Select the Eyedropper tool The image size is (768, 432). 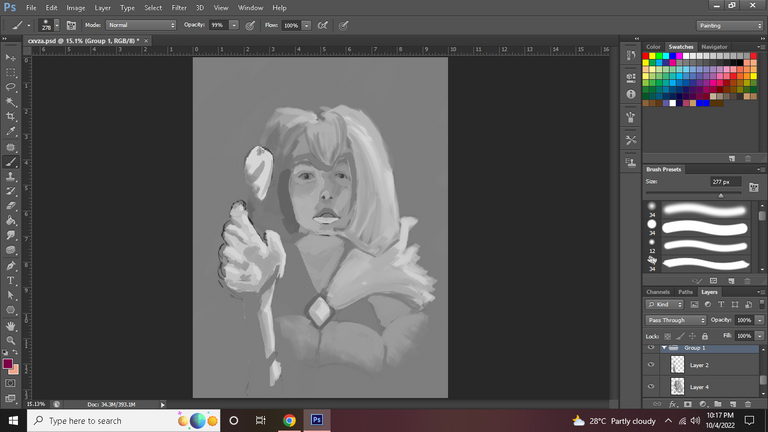pyautogui.click(x=10, y=131)
